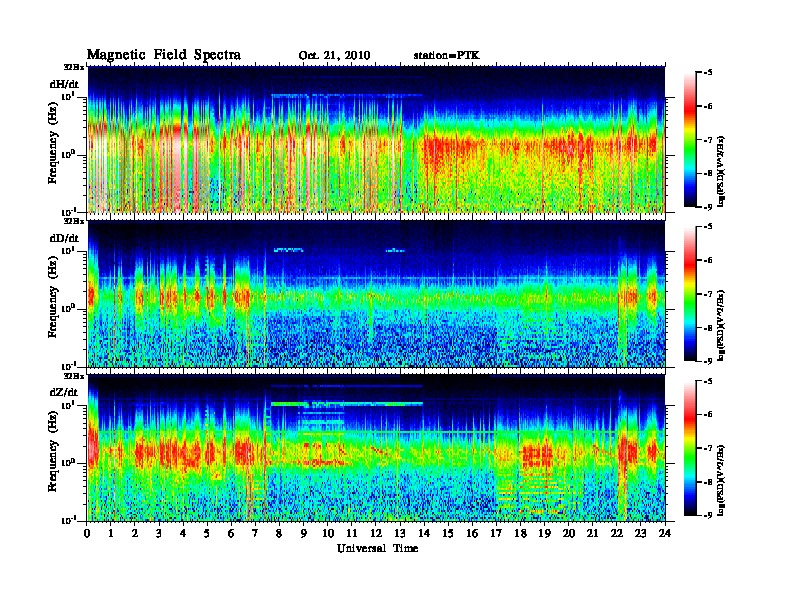Viewport: 792px width, 612px height.
Task: Click inside the dD/dt spectrogram plot
Action: coord(376,294)
